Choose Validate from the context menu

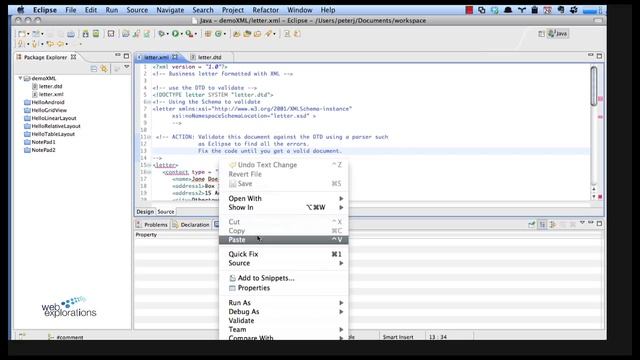[x=284, y=320]
